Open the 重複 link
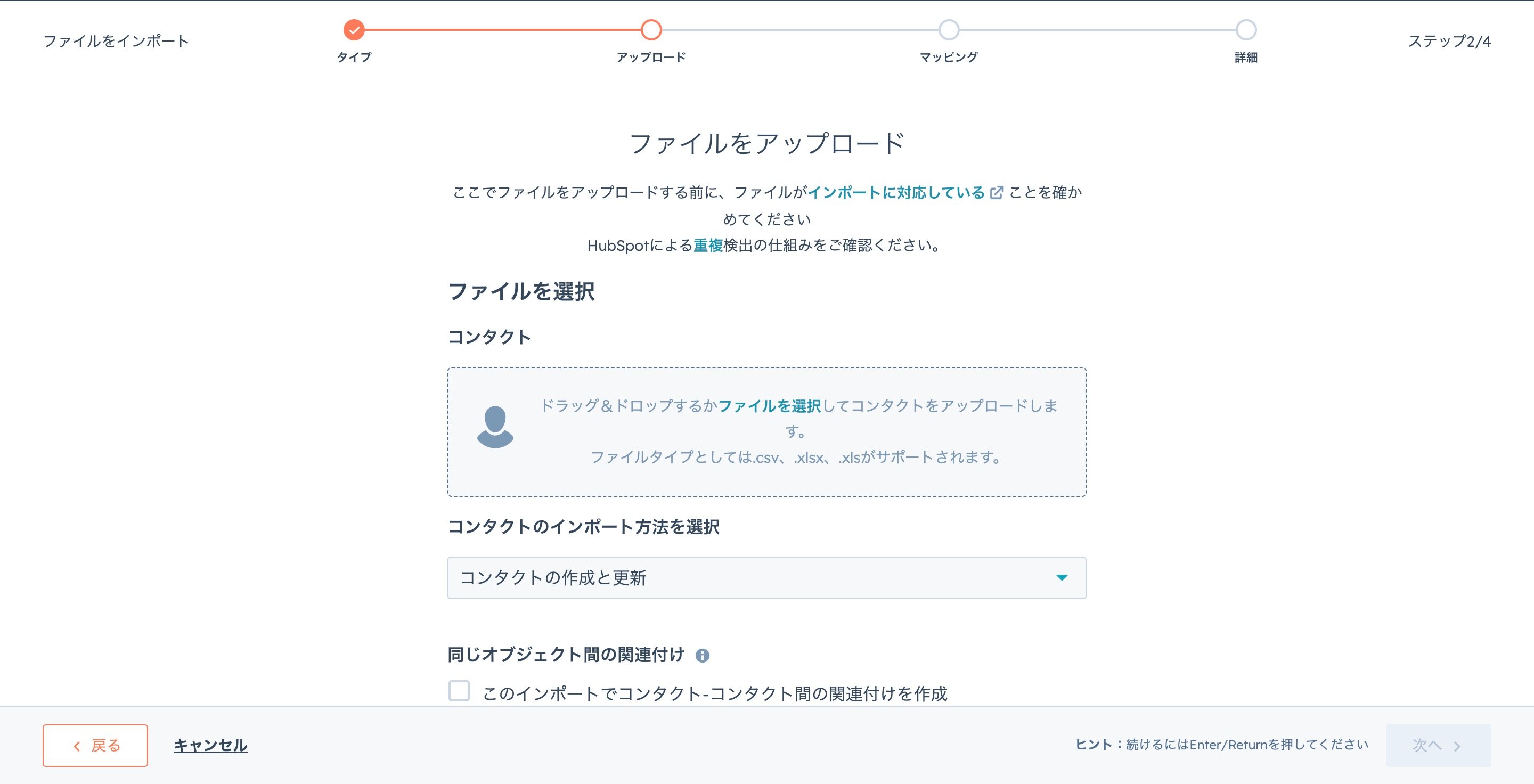Screen dimensions: 1534x784 pyautogui.click(x=708, y=245)
